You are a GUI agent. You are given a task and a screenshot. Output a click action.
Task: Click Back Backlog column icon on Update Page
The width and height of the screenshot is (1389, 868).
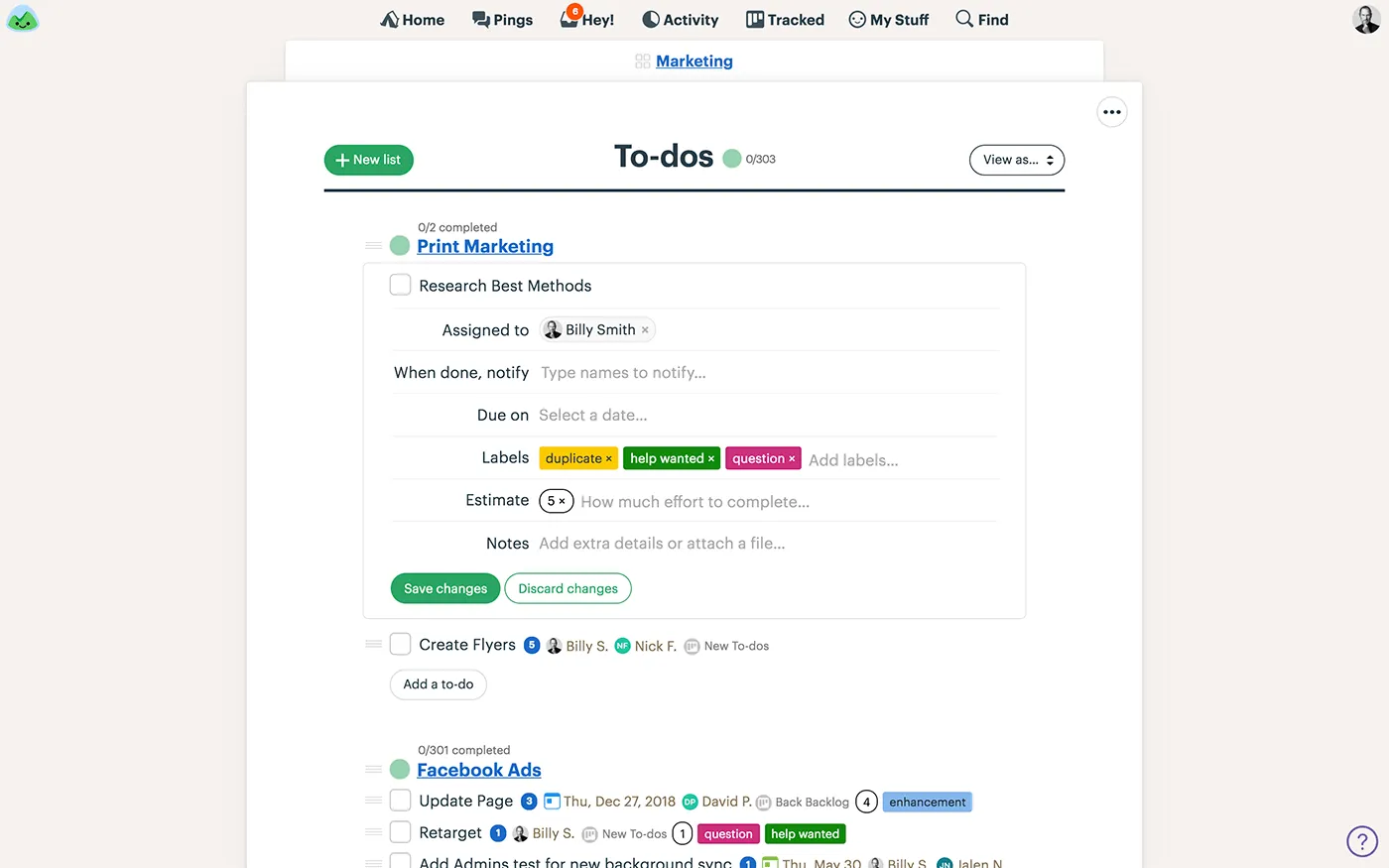pos(763,803)
